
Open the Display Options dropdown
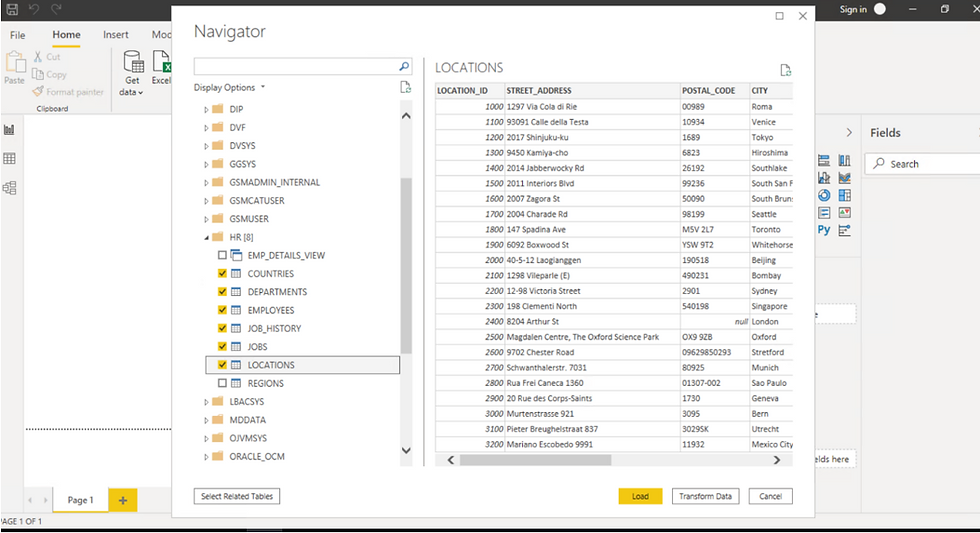click(x=229, y=87)
